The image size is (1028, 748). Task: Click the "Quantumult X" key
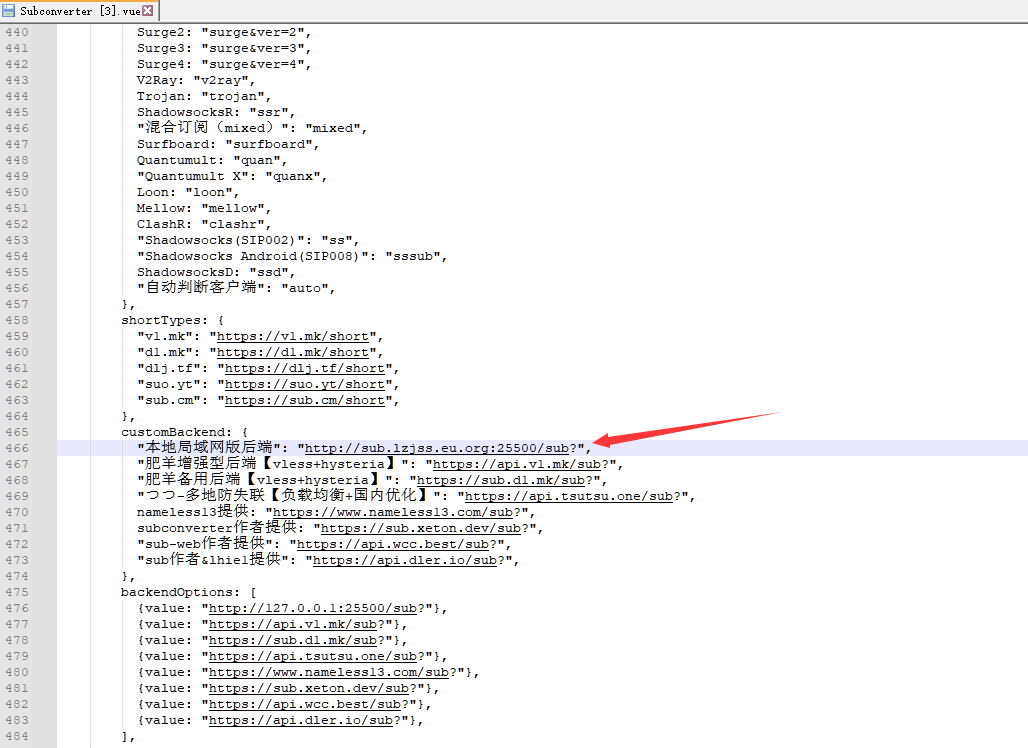click(x=193, y=176)
